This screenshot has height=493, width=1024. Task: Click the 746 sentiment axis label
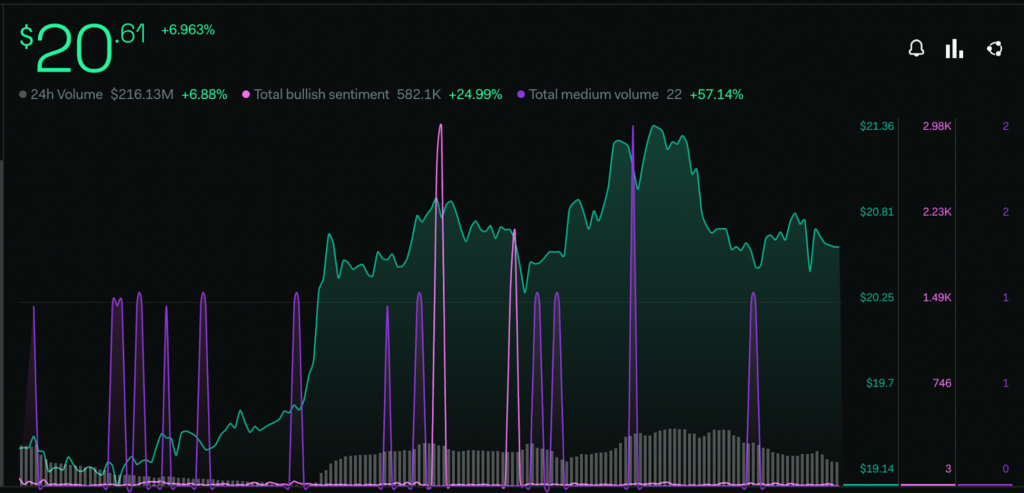(x=940, y=383)
